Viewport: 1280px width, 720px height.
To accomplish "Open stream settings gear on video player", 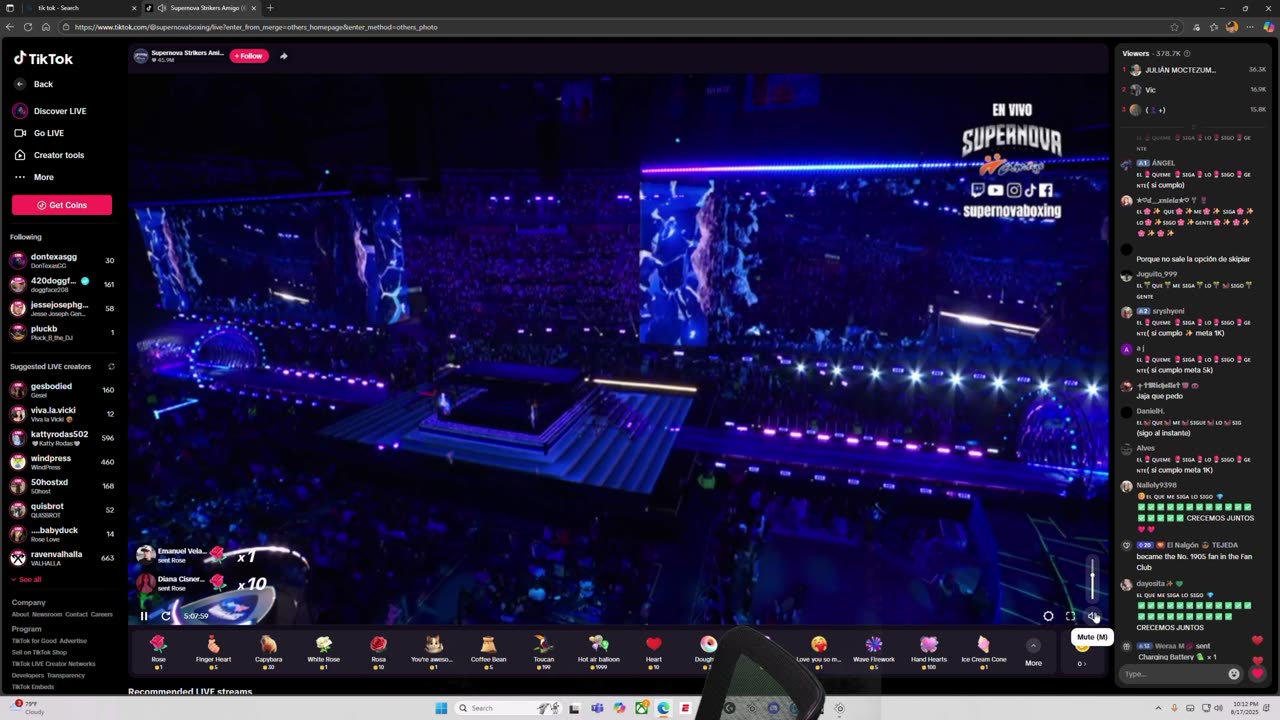I will (1048, 616).
